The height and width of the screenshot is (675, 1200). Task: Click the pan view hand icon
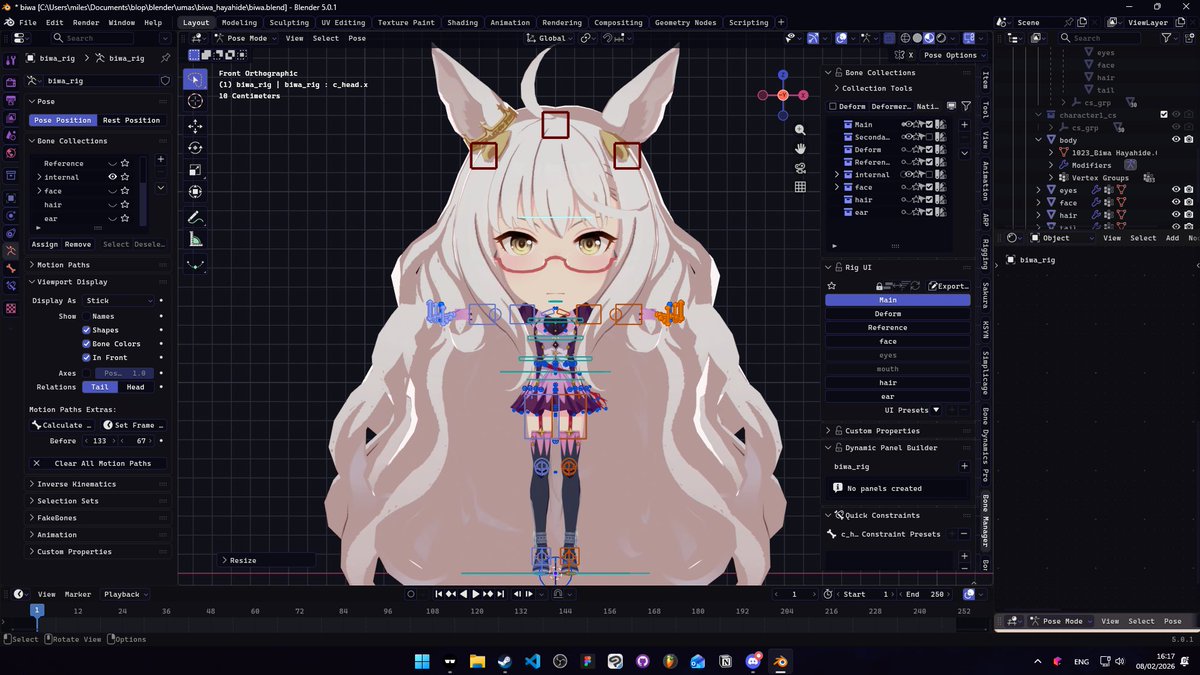tap(800, 149)
